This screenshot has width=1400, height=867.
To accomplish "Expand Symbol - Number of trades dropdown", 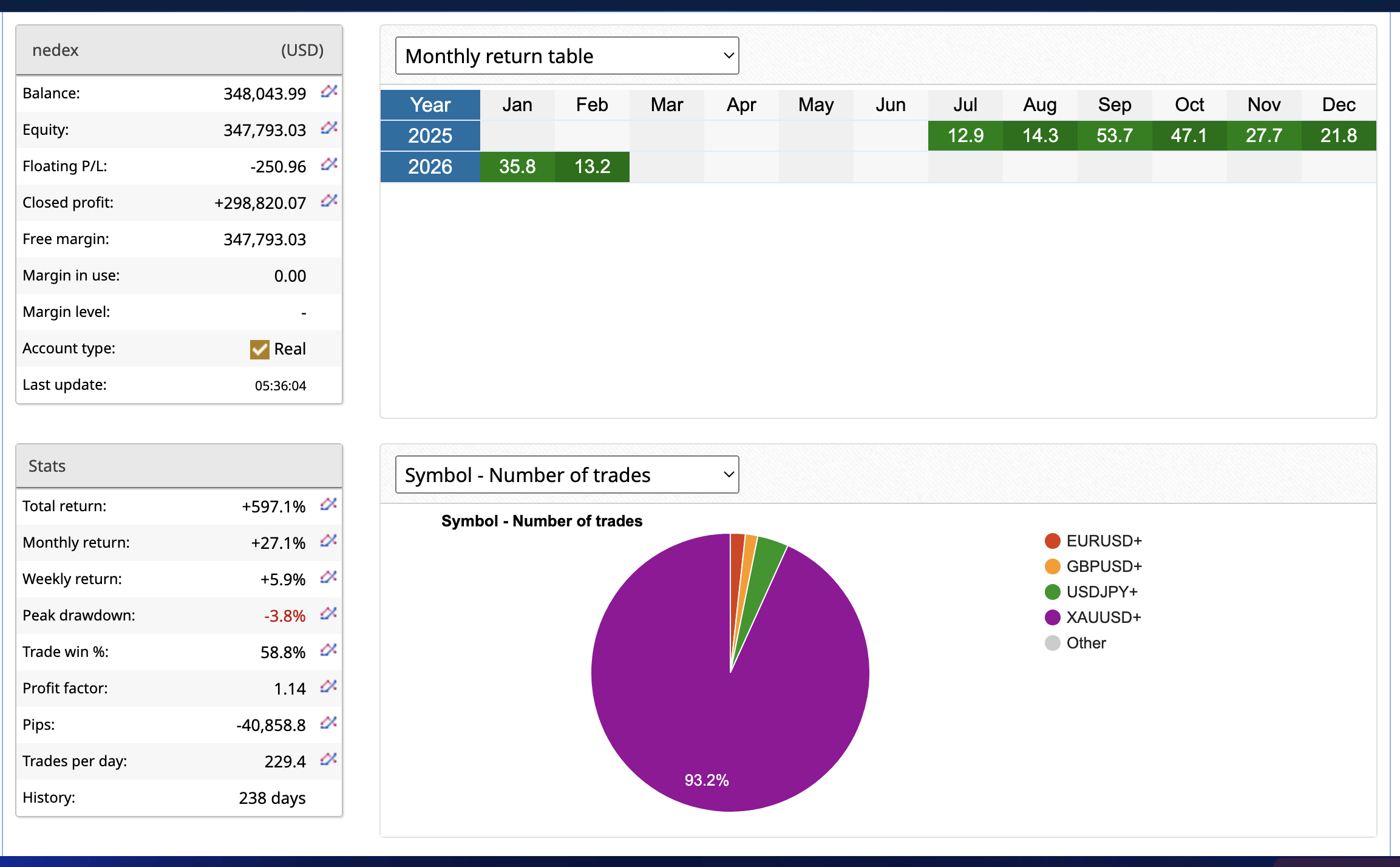I will point(566,475).
